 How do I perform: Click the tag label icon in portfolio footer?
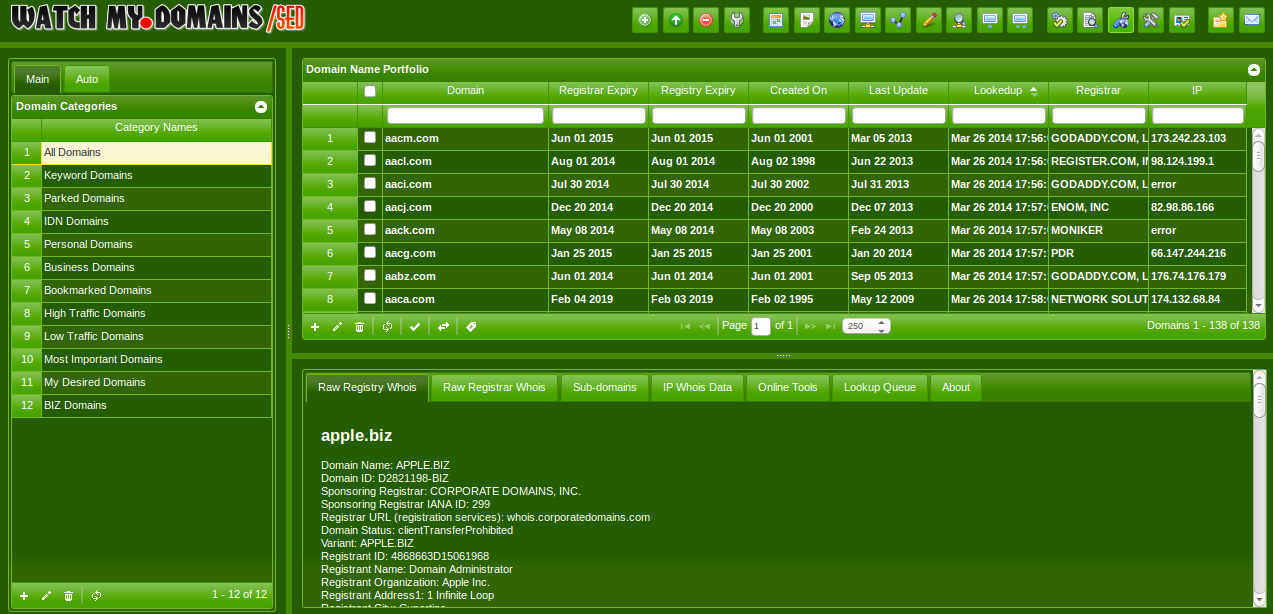pos(471,326)
